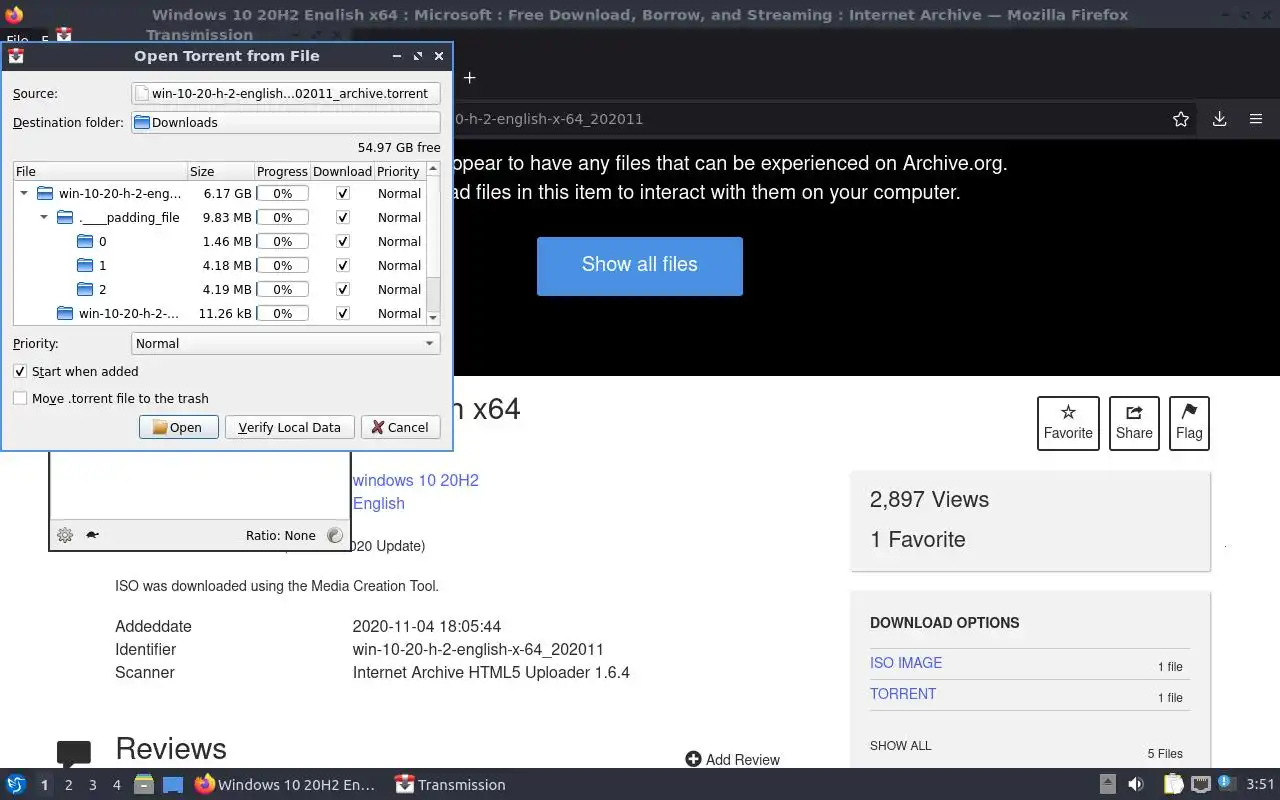
Task: Select folder icon of file 2 row
Action: pos(85,289)
